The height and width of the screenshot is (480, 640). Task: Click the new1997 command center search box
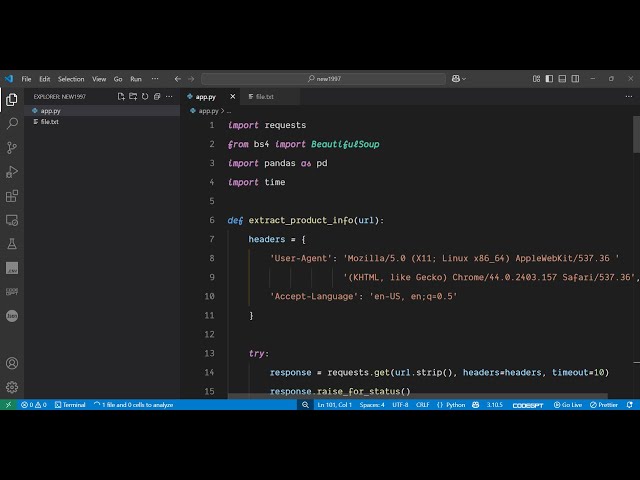click(324, 79)
